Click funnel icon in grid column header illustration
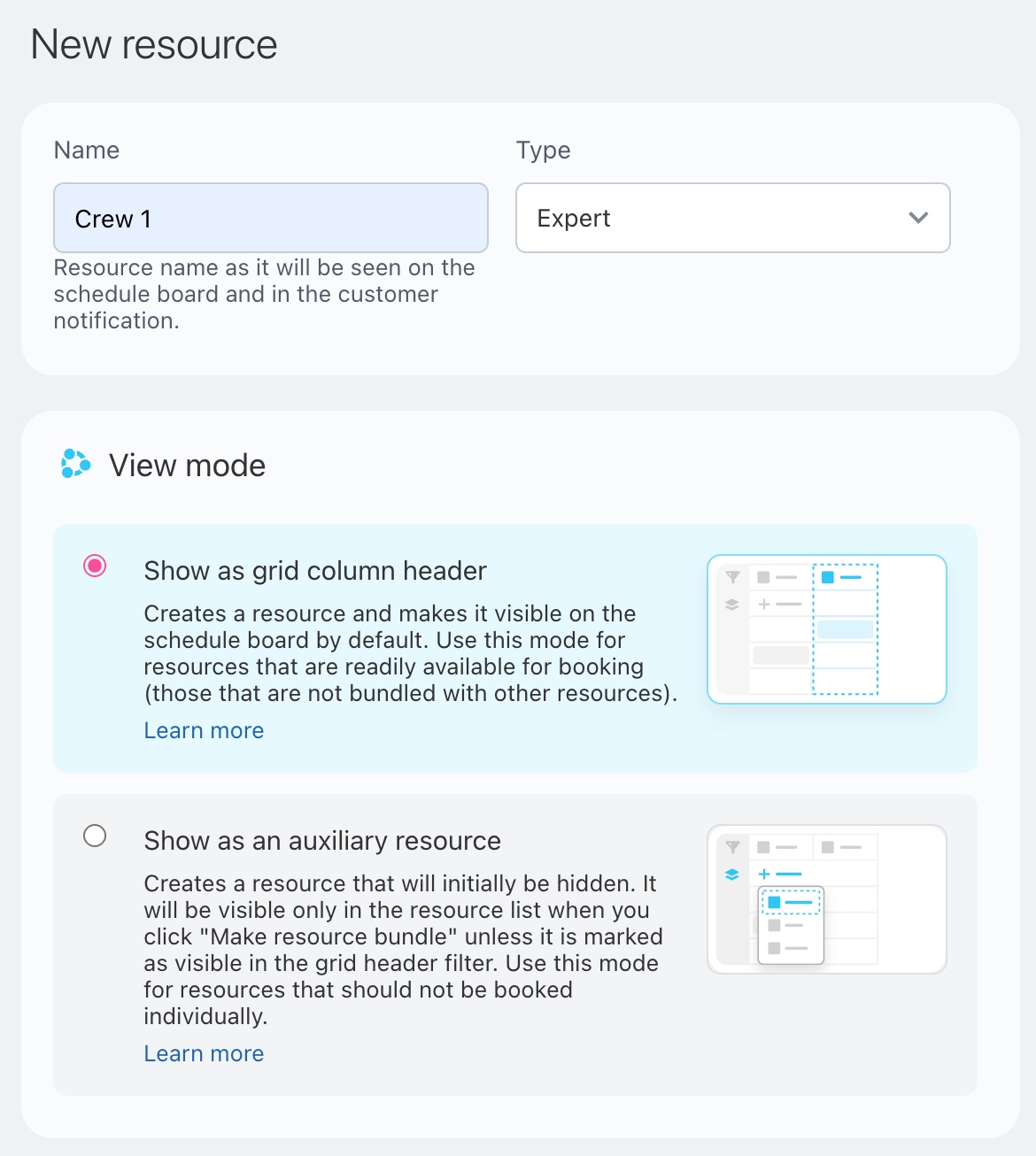 [732, 578]
